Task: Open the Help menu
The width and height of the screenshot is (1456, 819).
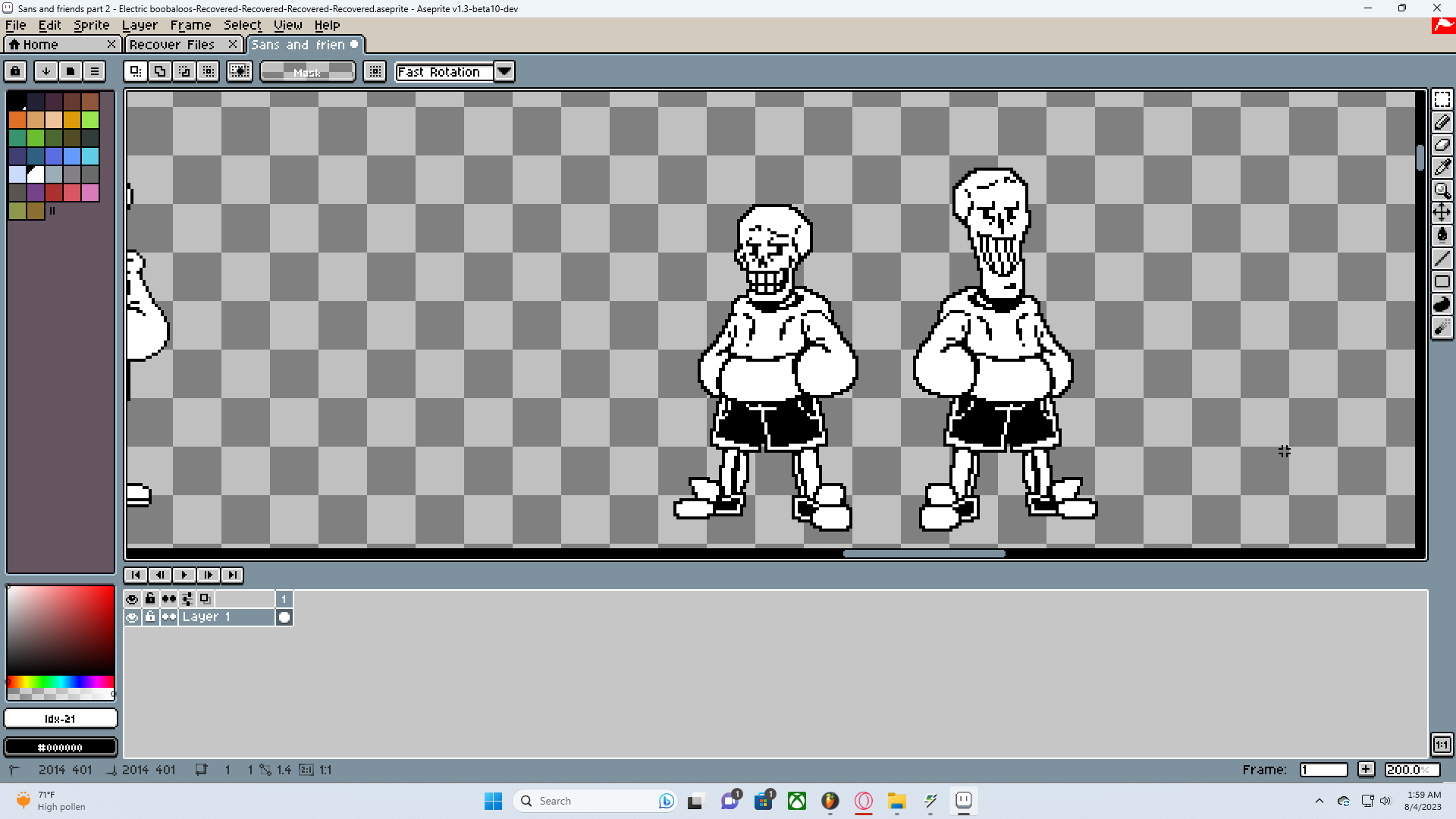Action: point(328,25)
